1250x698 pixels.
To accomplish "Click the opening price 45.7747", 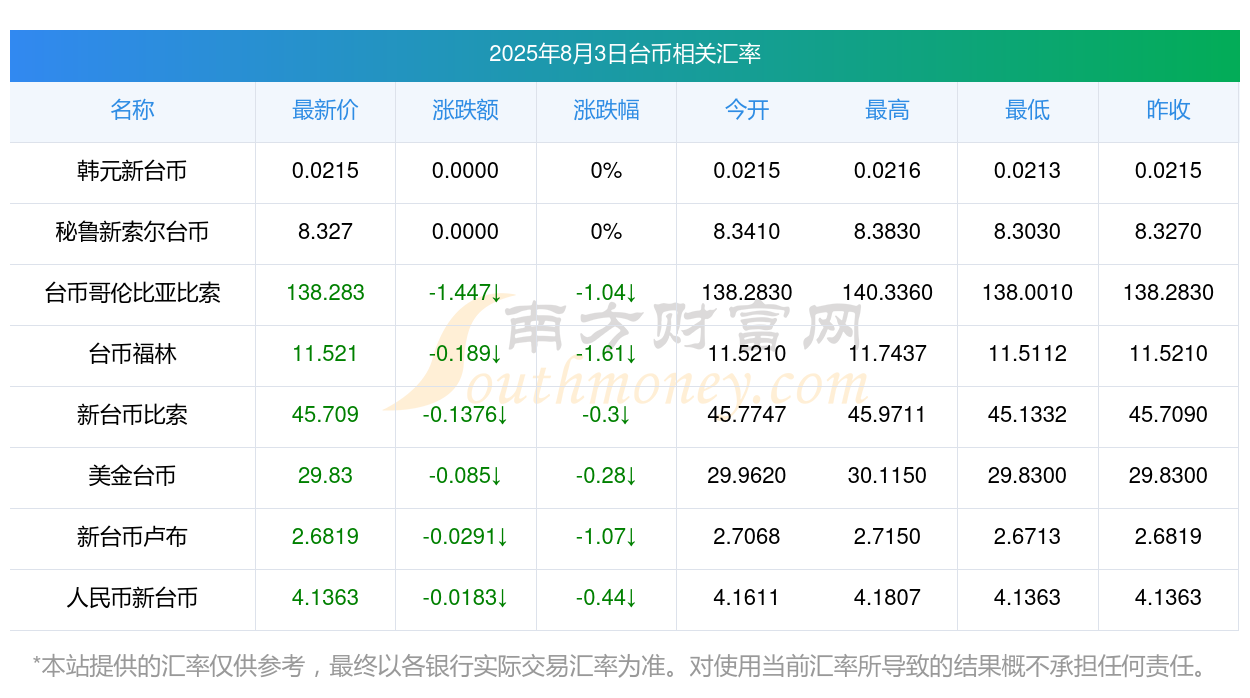I will click(747, 415).
